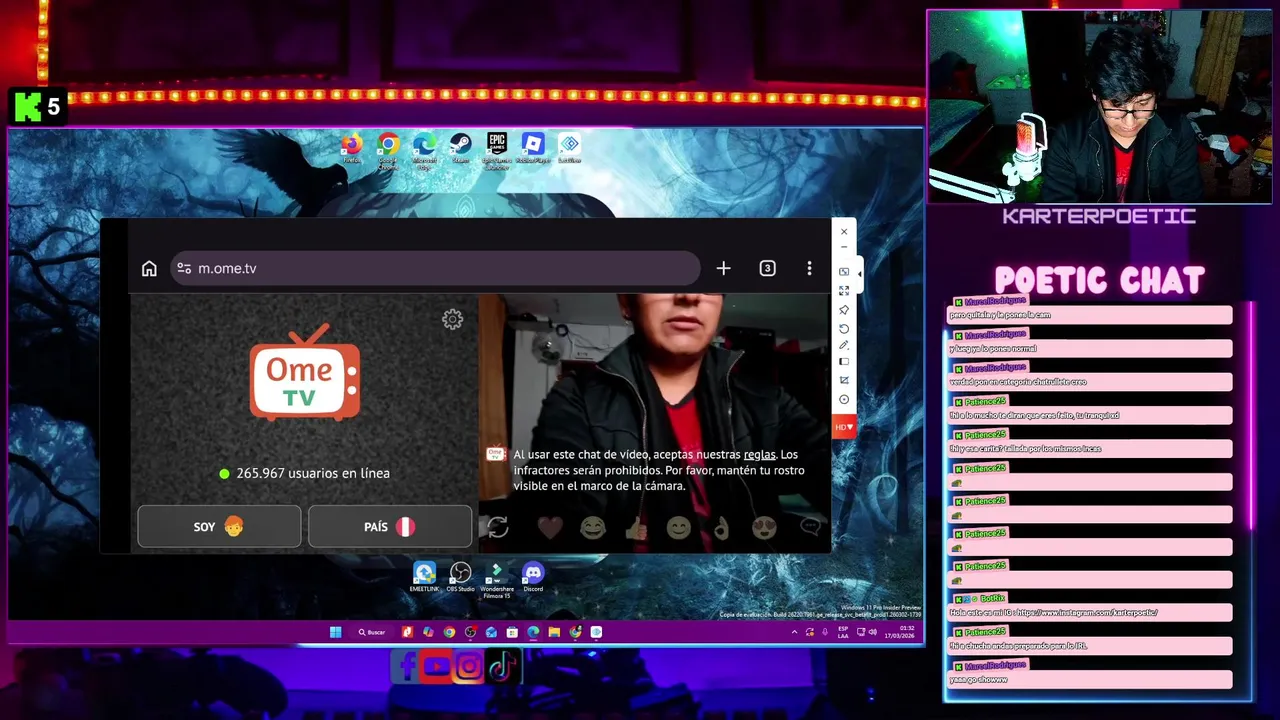Open the Firefox desktop shortcut
This screenshot has width=1280, height=720.
point(352,148)
